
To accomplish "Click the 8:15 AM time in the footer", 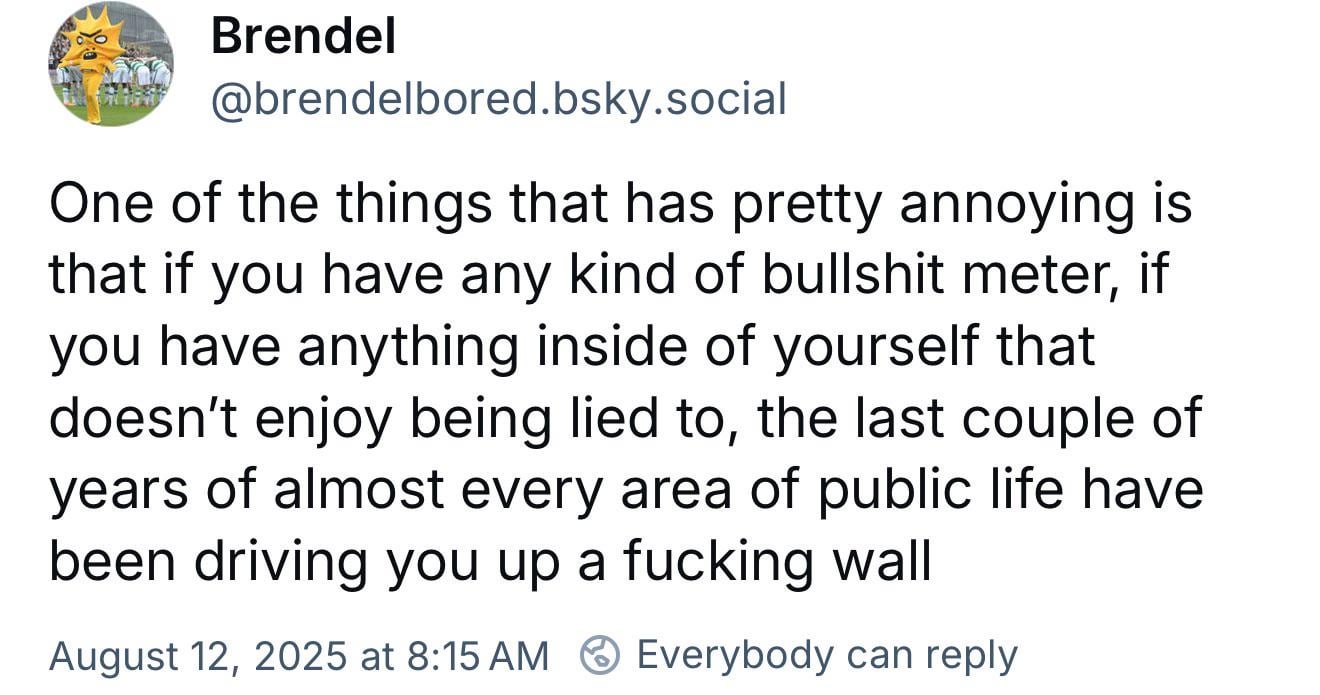I will (x=479, y=656).
